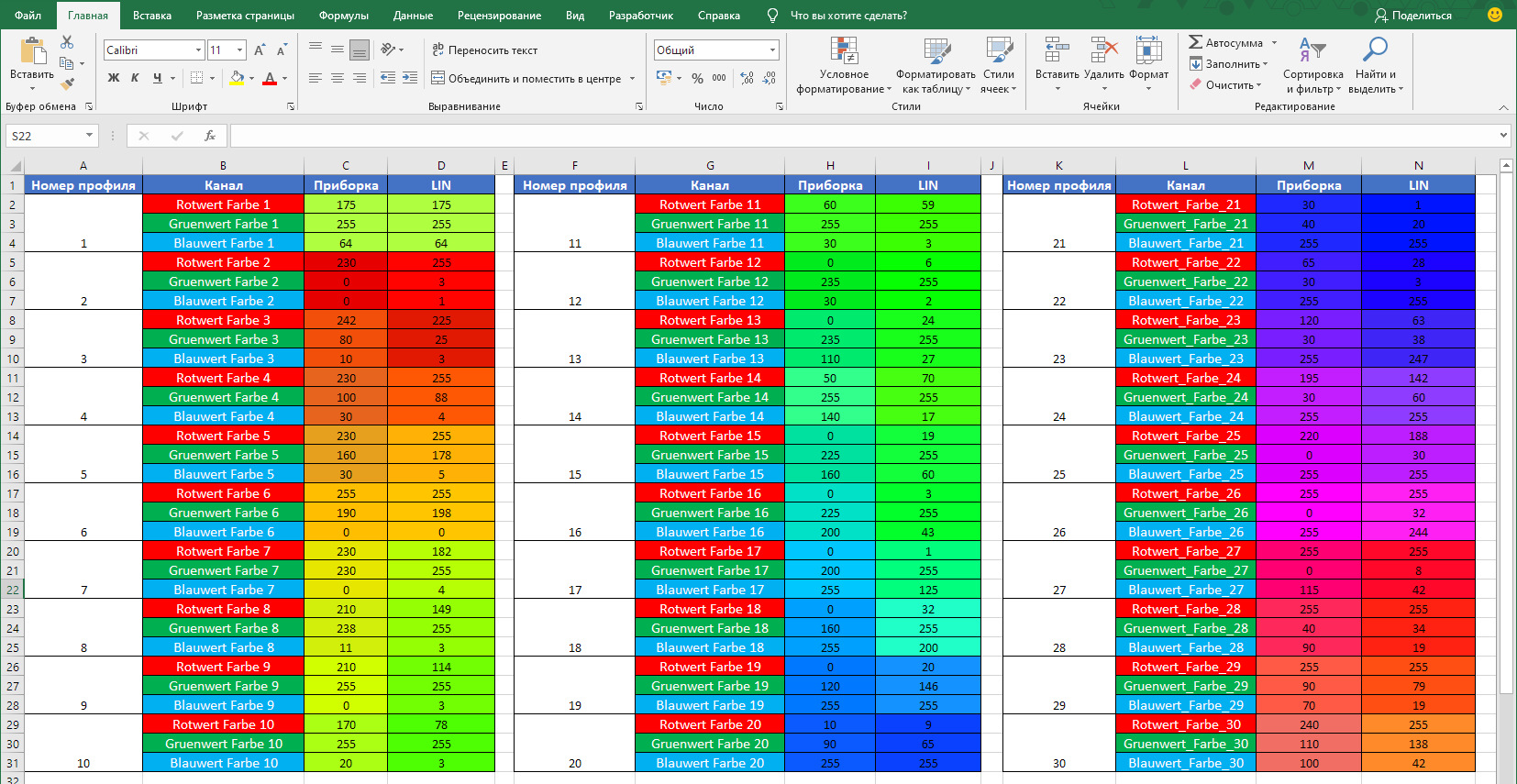Open Сортировка и фильтр menu
Screen dimensions: 1517x784
[1312, 65]
